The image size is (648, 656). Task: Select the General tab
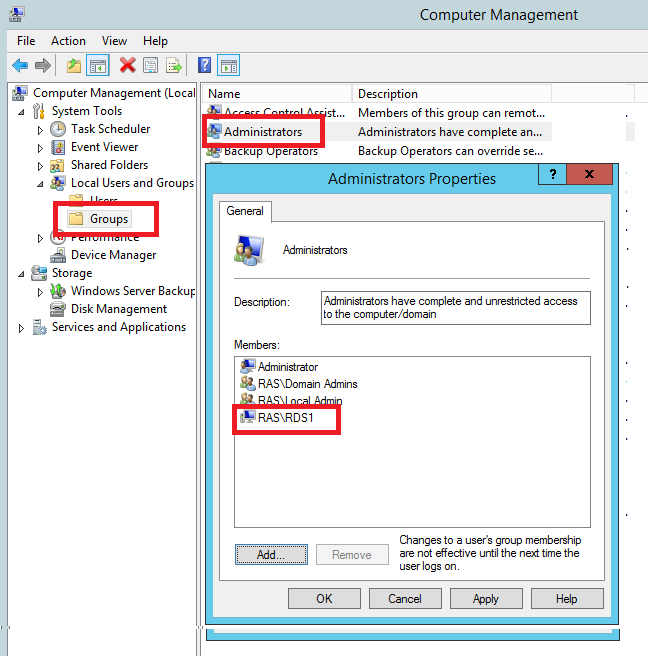click(x=245, y=211)
